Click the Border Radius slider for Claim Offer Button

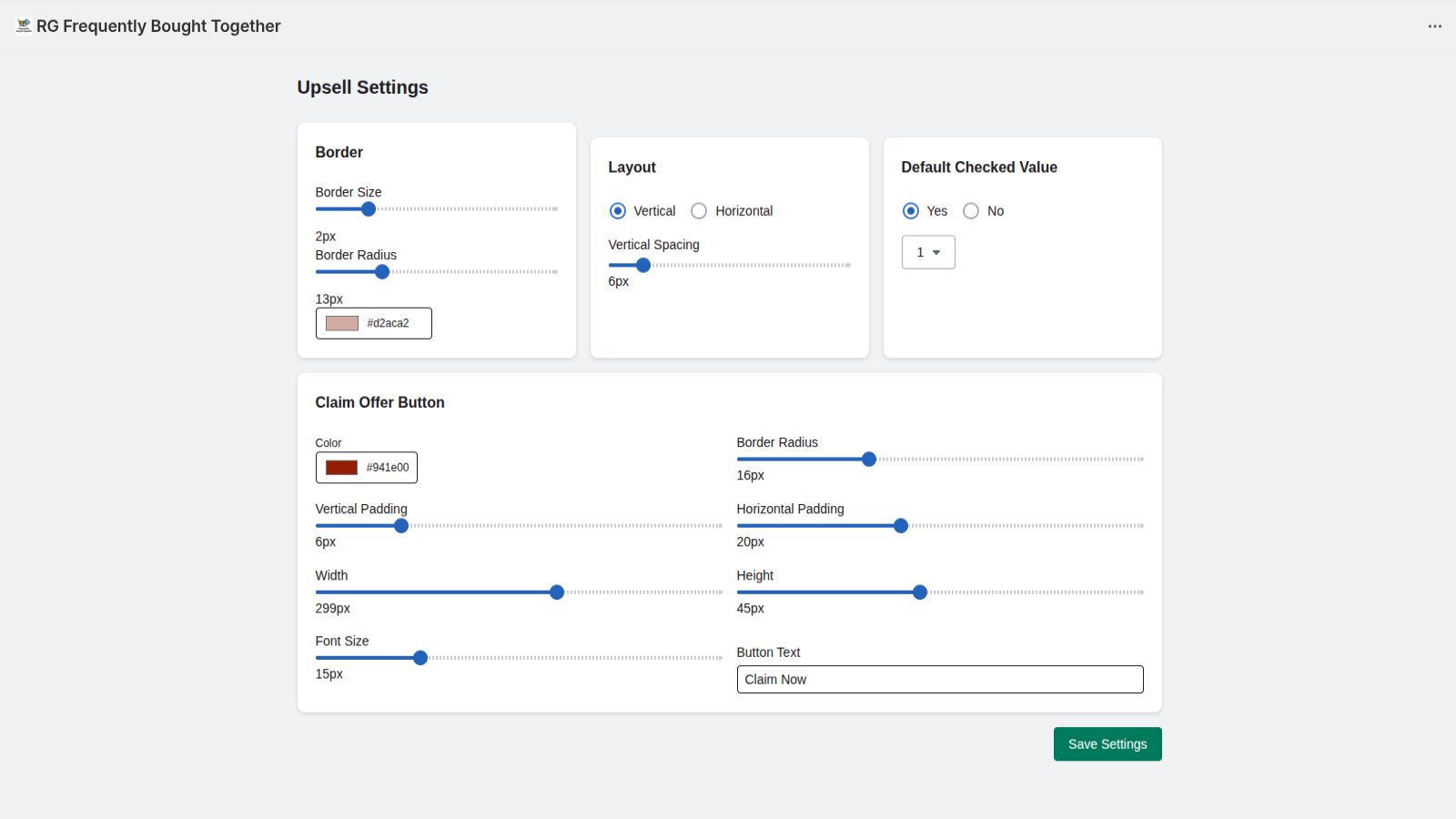tap(869, 459)
